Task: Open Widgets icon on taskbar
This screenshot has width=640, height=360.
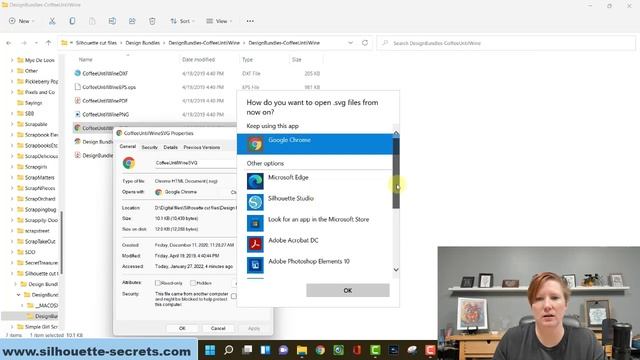Action: click(x=265, y=350)
